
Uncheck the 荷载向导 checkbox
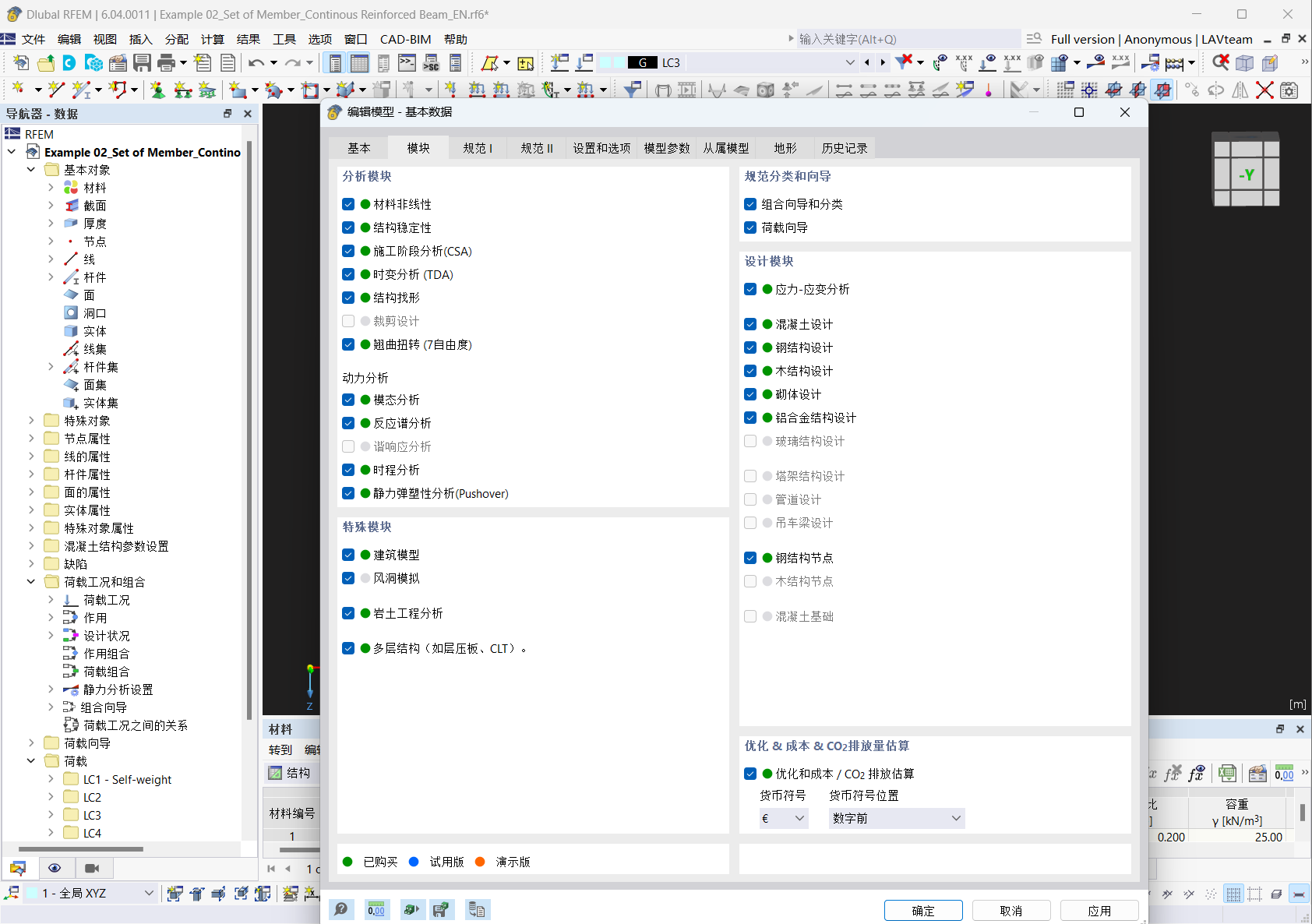click(x=750, y=227)
